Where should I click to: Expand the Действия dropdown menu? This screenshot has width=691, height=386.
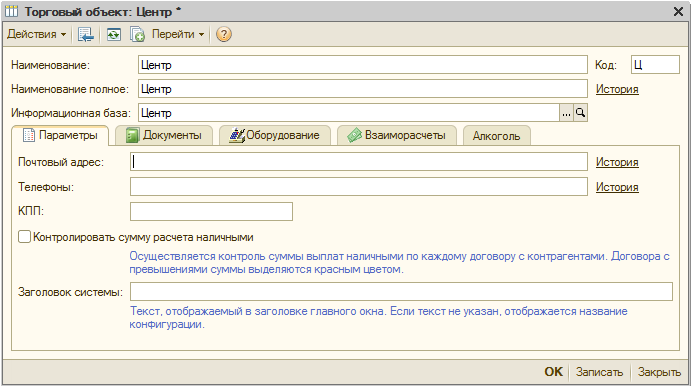click(37, 34)
